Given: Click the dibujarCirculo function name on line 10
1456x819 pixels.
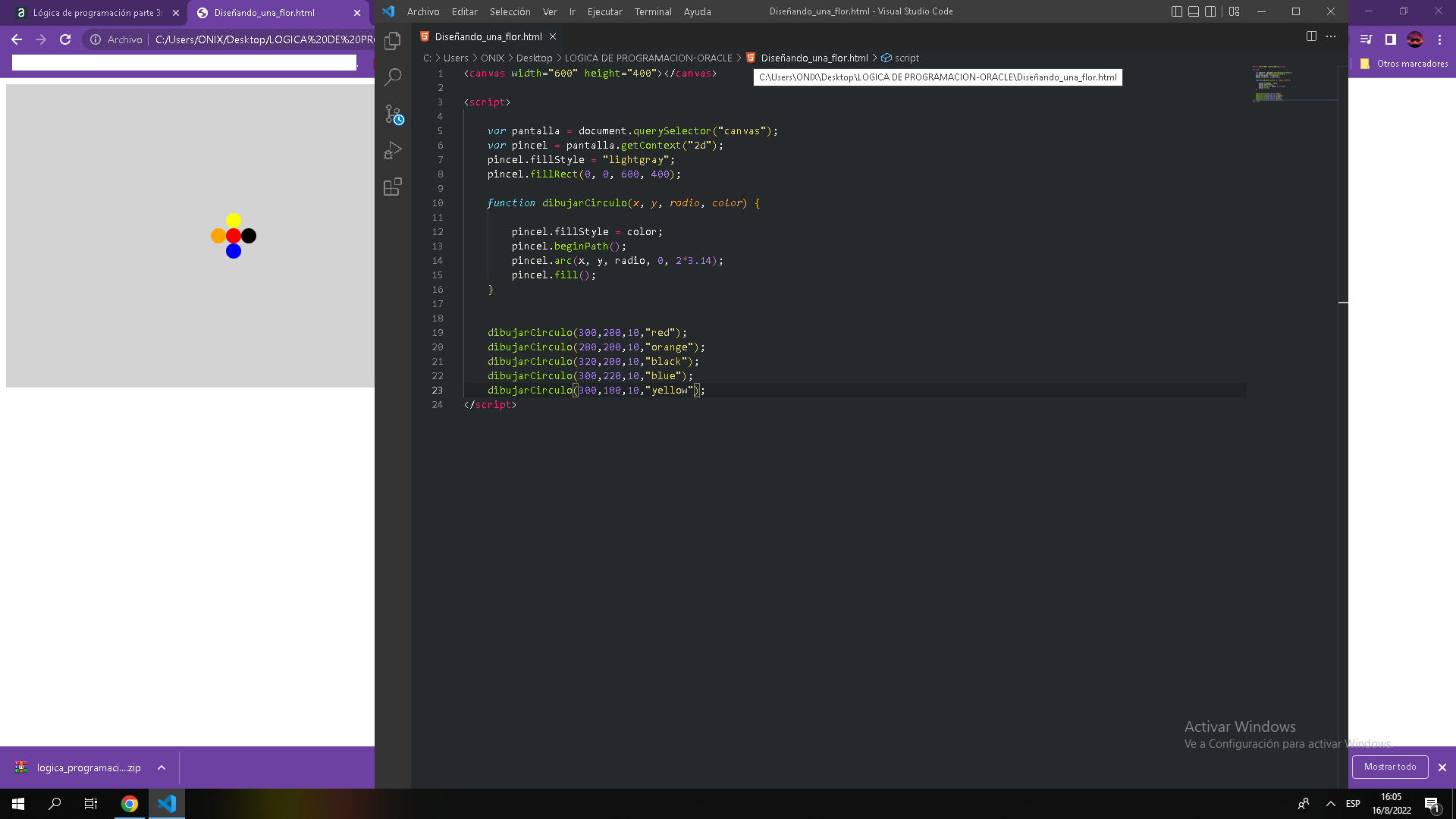Looking at the screenshot, I should [x=584, y=203].
